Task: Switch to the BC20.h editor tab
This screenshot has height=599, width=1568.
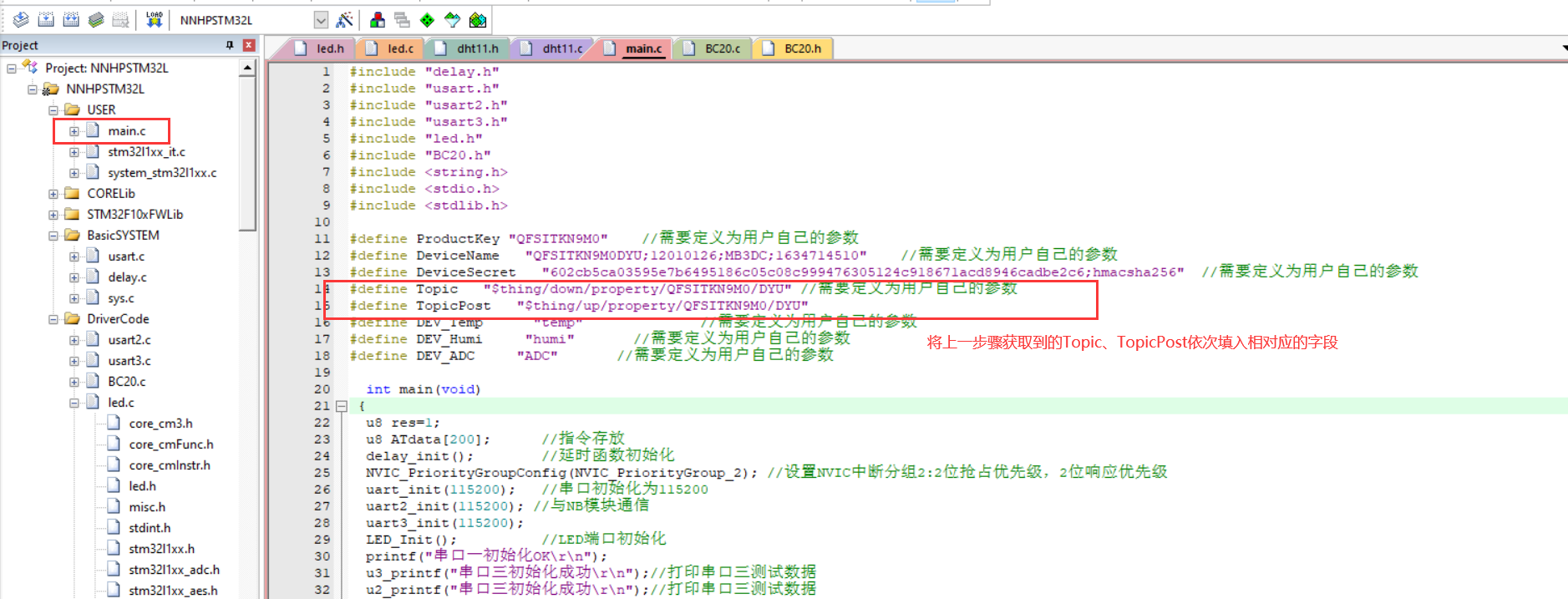Action: [793, 48]
